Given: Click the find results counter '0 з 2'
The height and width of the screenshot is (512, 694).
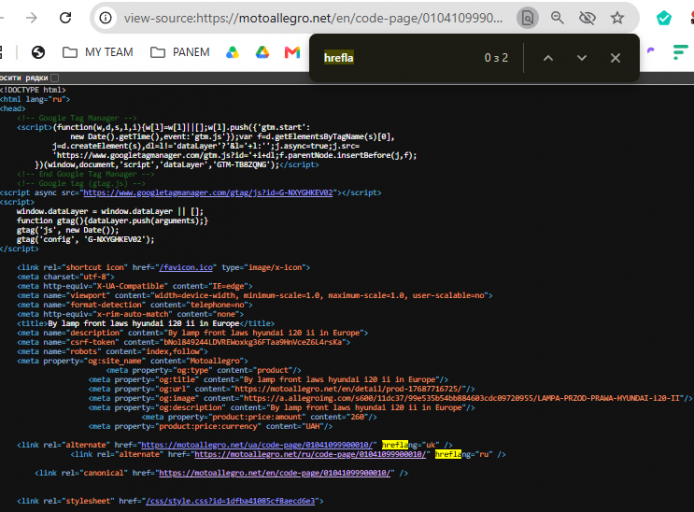Looking at the screenshot, I should pos(496,58).
